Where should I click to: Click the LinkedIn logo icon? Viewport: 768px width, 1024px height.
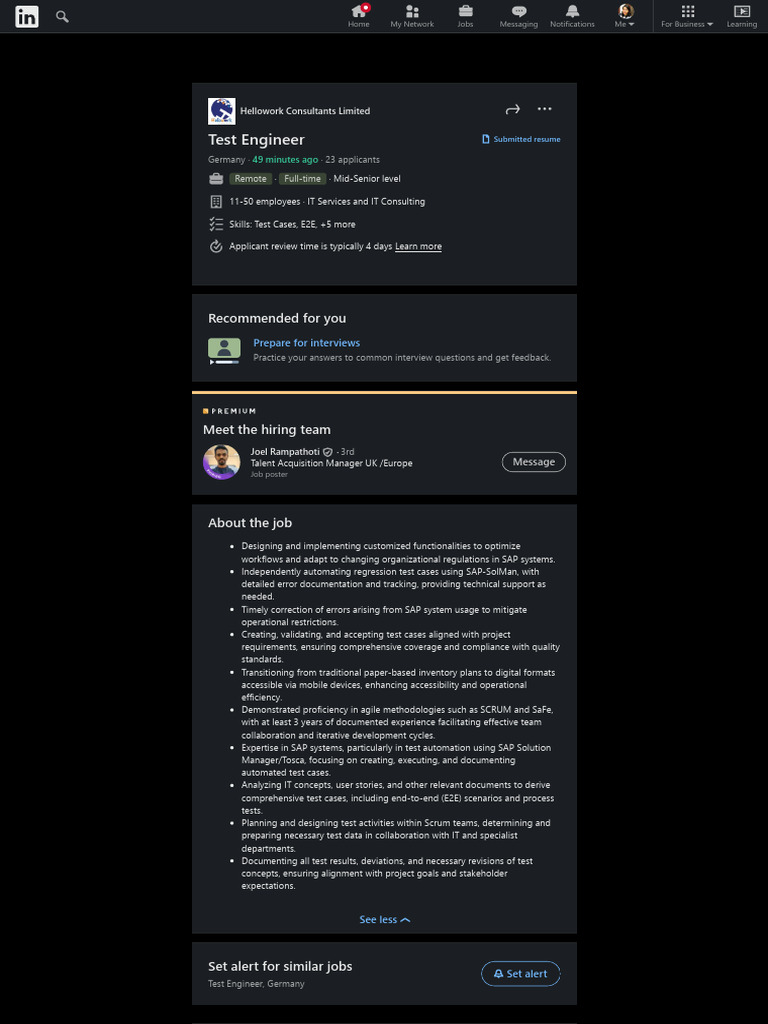[x=27, y=16]
